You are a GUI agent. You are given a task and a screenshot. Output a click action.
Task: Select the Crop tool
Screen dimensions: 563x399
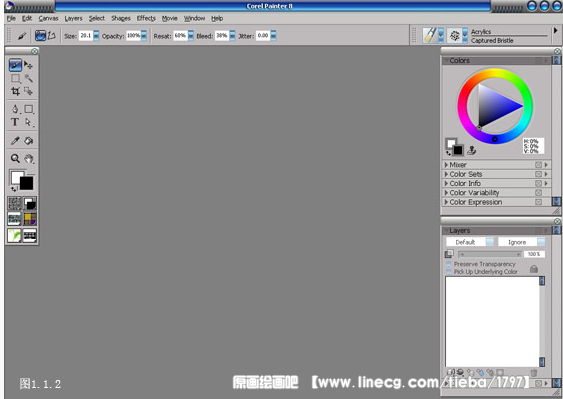15,91
